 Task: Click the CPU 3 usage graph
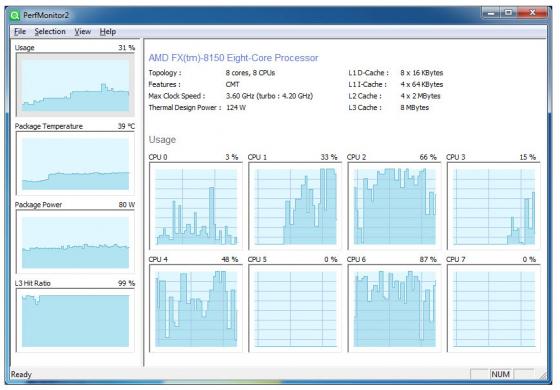(494, 206)
